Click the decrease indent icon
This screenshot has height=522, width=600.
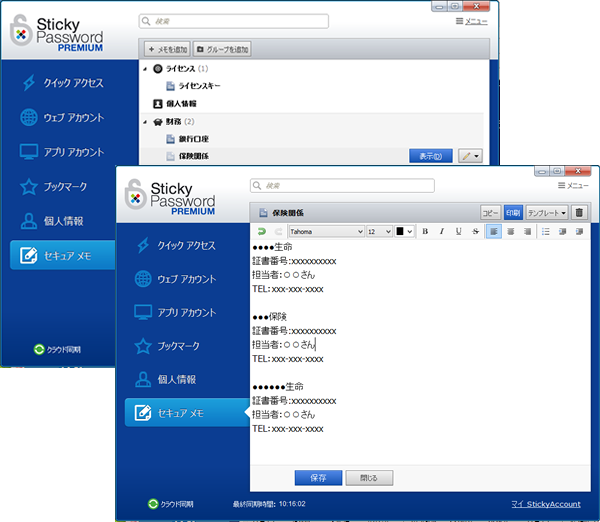tap(562, 232)
